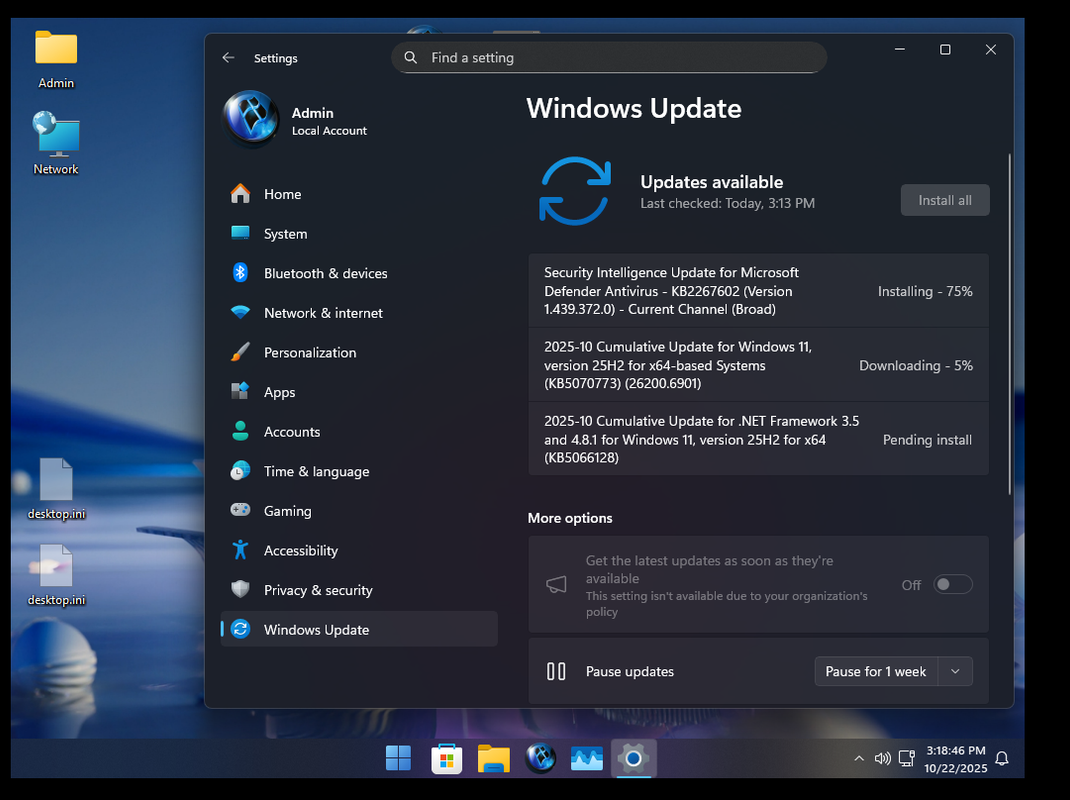Click the Privacy & security shield icon
The height and width of the screenshot is (800, 1070).
(240, 590)
